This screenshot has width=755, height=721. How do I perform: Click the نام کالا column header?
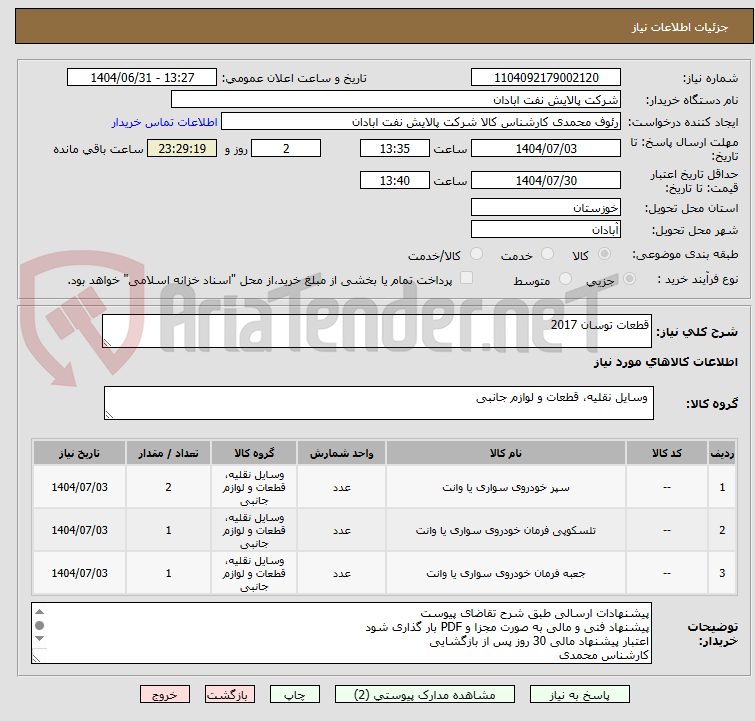506,453
